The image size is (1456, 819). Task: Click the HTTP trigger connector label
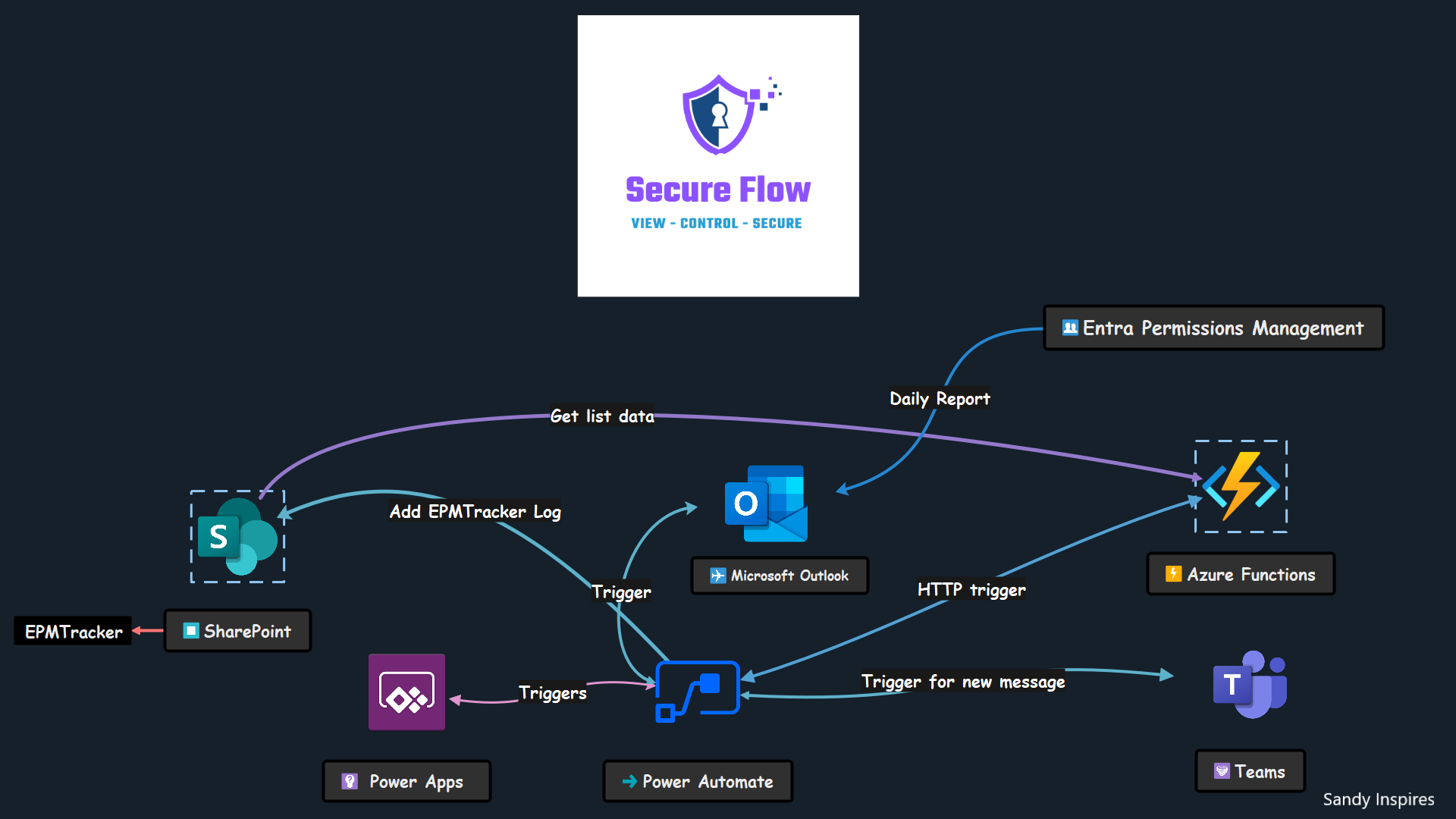(971, 589)
